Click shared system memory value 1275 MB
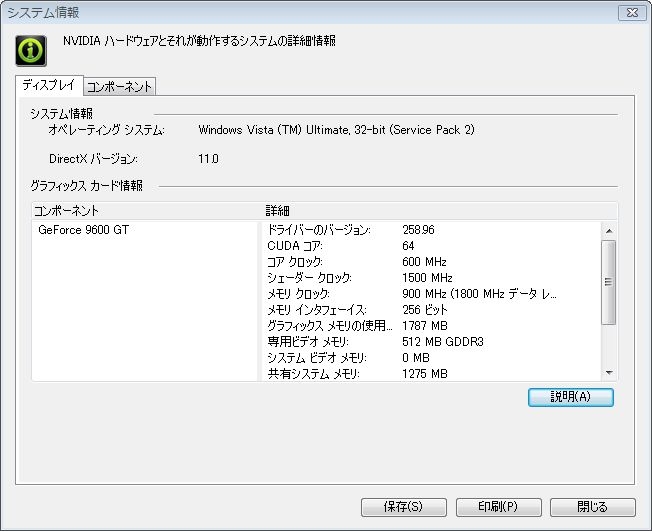The height and width of the screenshot is (531, 652). coord(425,374)
